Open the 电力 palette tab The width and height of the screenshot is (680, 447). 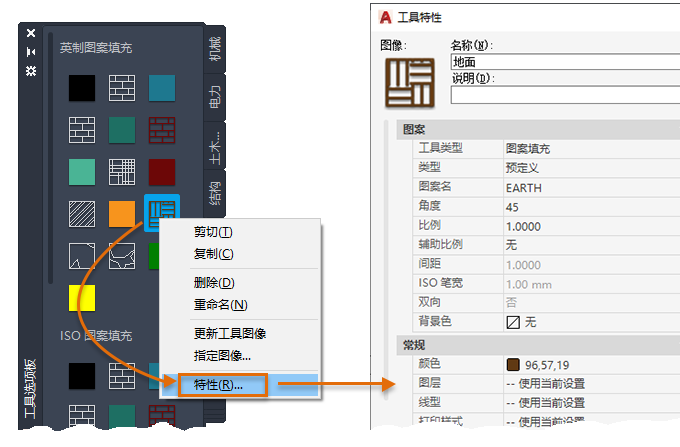point(215,97)
